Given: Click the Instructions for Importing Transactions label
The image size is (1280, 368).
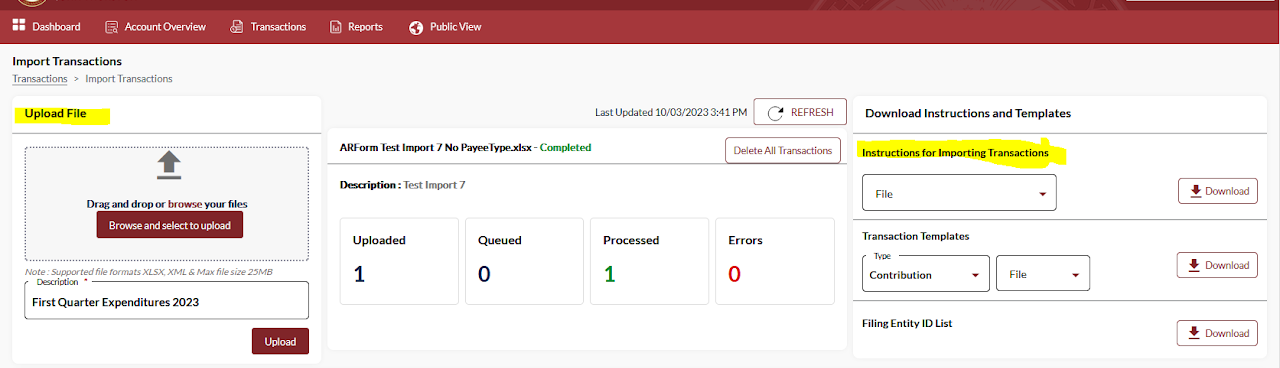Looking at the screenshot, I should tap(955, 153).
